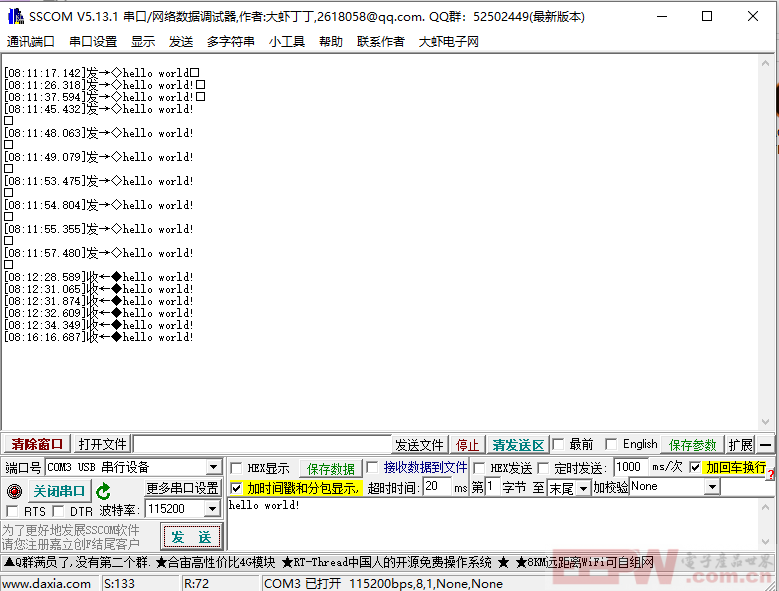Open the 帮助 menu
This screenshot has height=591, width=779.
pyautogui.click(x=331, y=41)
